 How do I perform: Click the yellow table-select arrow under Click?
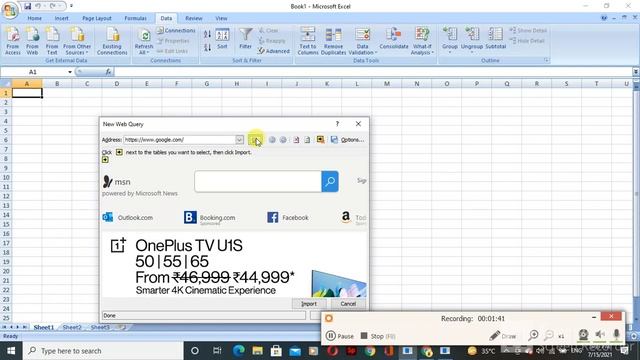click(105, 160)
